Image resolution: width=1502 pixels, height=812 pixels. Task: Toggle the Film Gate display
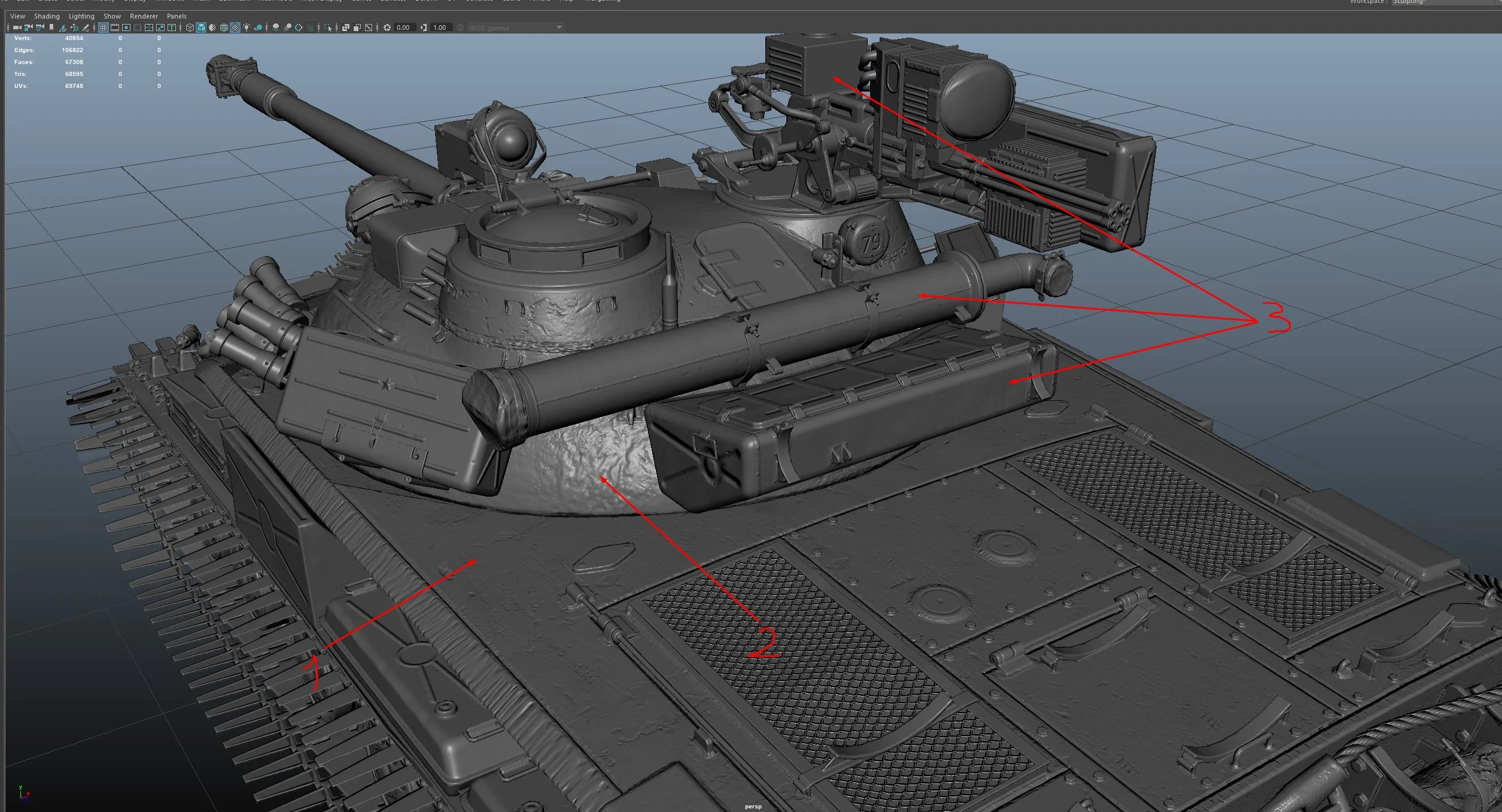pyautogui.click(x=115, y=28)
